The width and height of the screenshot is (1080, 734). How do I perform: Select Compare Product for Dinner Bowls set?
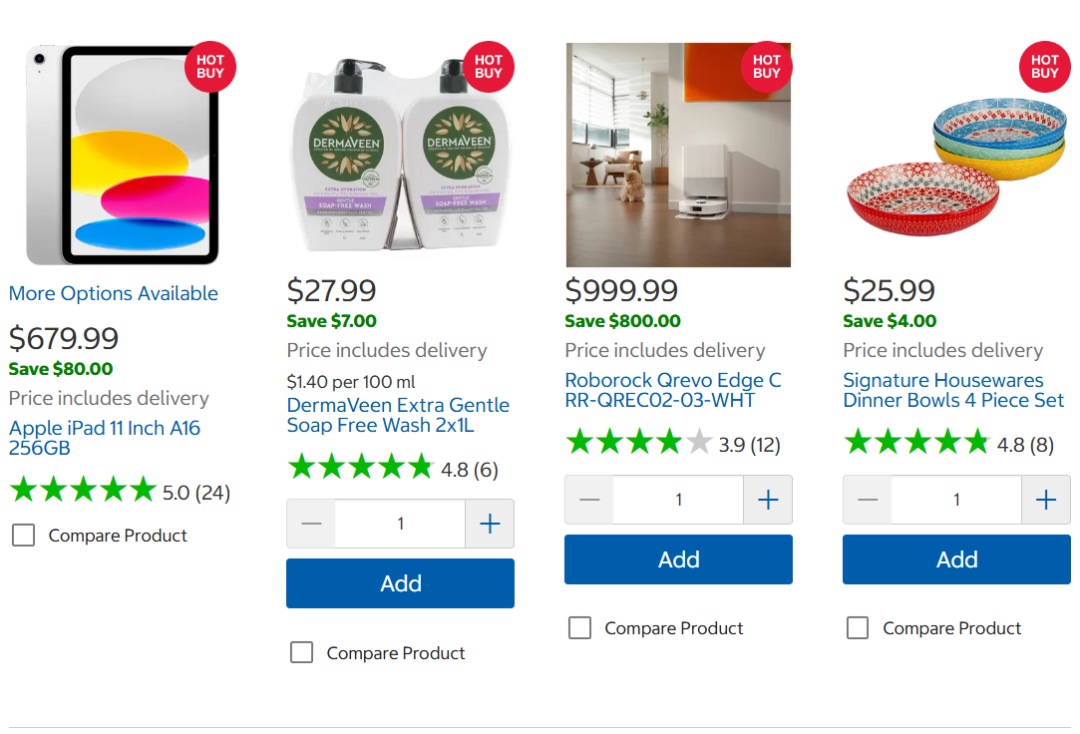point(857,628)
